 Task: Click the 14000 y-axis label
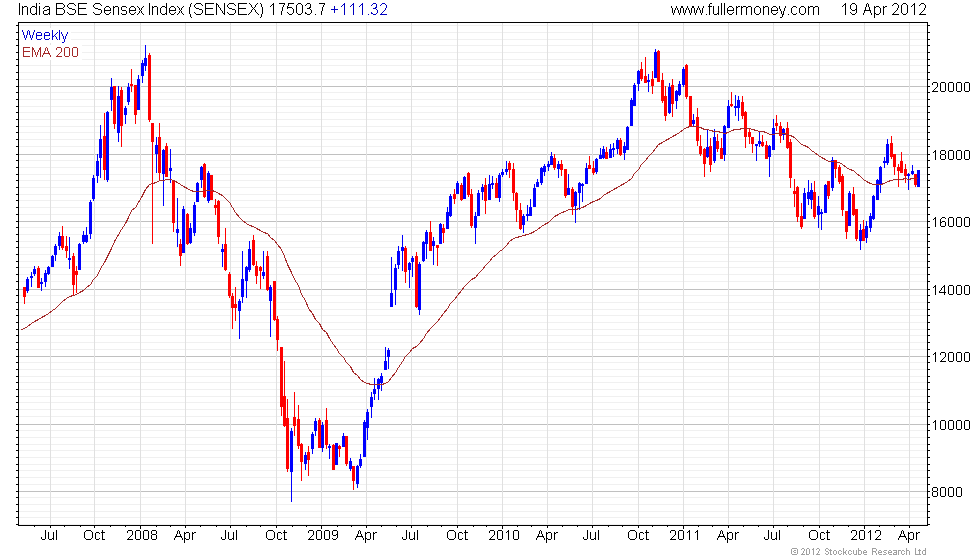tap(951, 290)
